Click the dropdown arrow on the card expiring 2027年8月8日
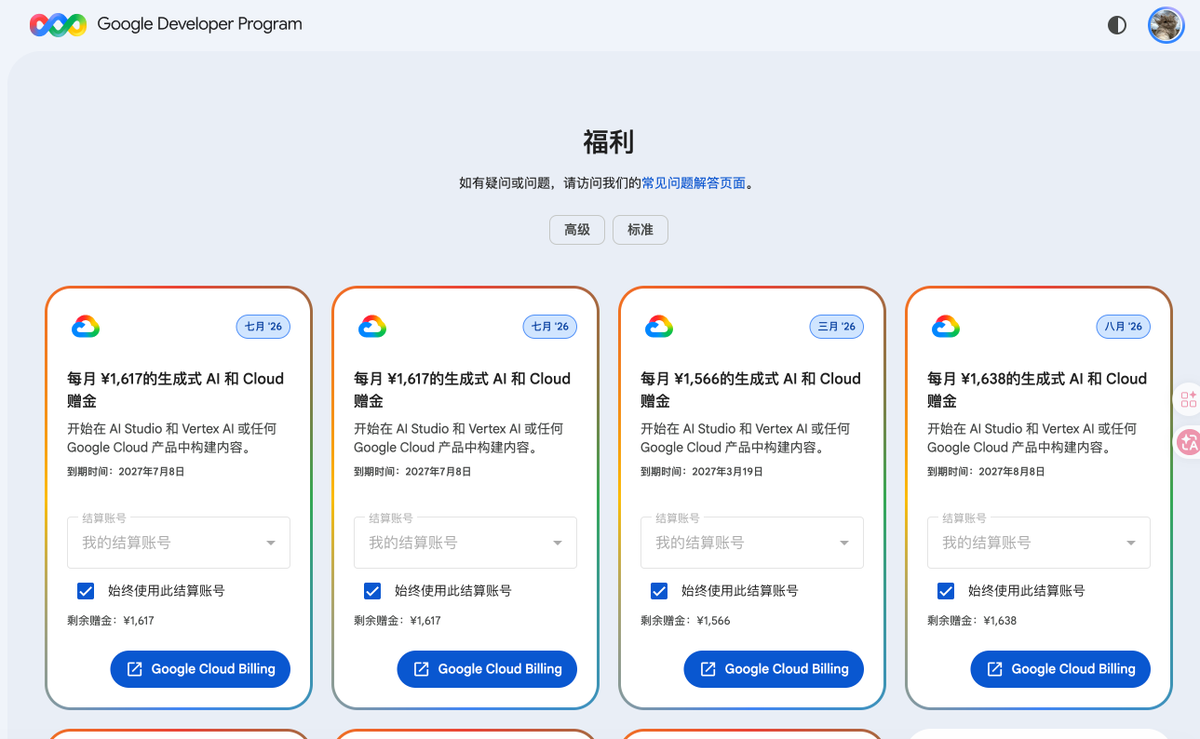The image size is (1200, 739). tap(1131, 543)
